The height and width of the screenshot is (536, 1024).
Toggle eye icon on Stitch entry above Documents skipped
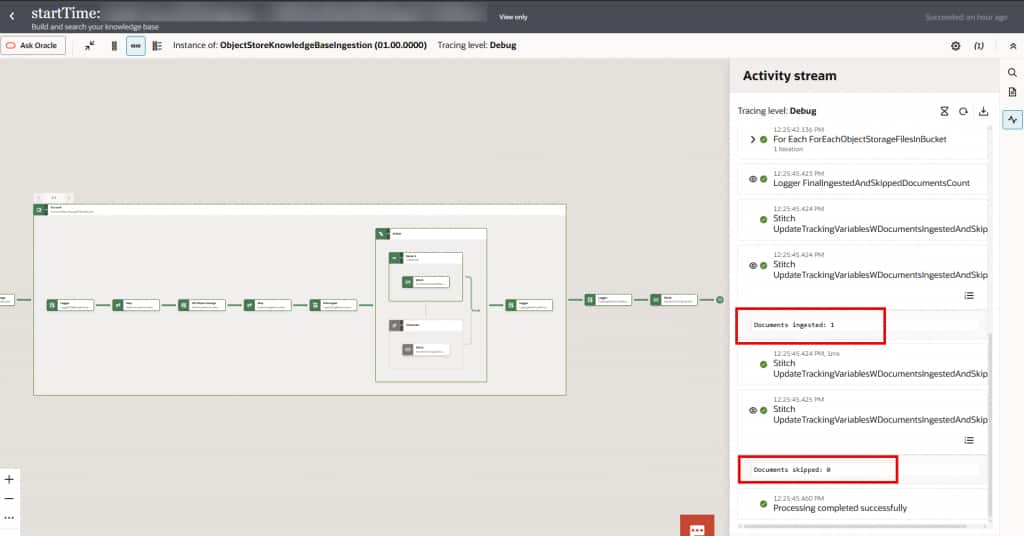click(753, 411)
